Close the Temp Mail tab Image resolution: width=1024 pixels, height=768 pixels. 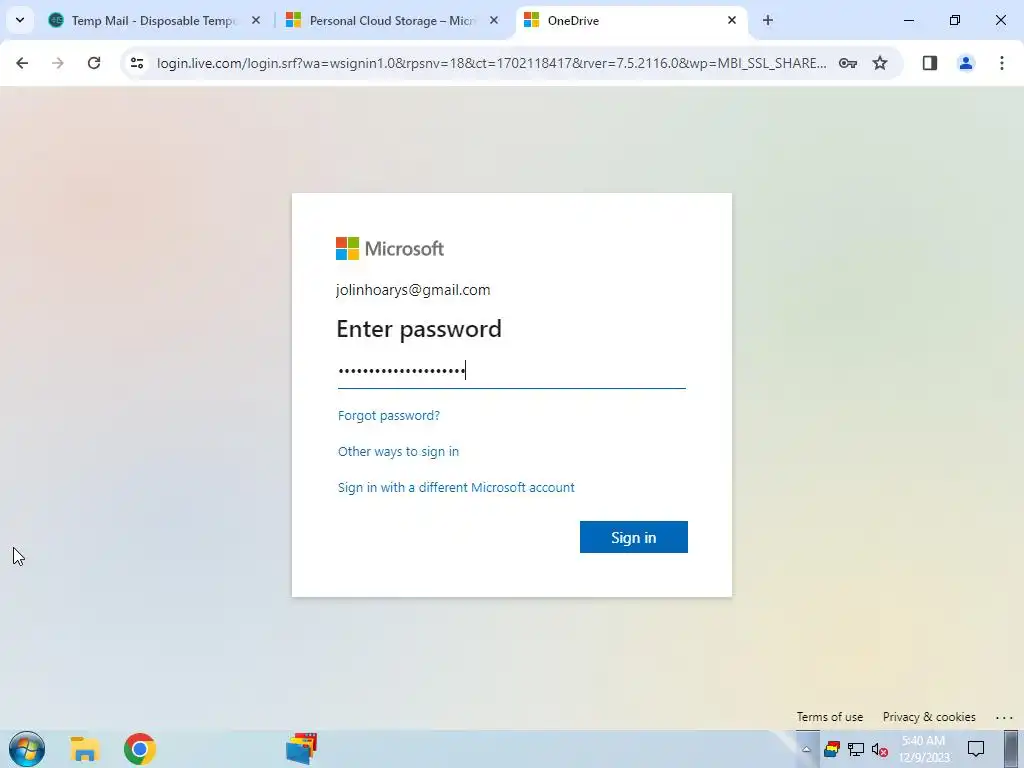click(x=256, y=21)
